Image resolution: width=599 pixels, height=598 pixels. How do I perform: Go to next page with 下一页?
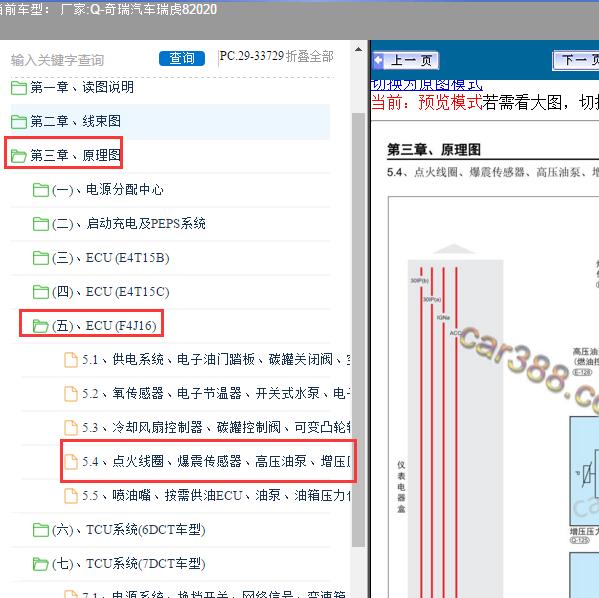[576, 60]
